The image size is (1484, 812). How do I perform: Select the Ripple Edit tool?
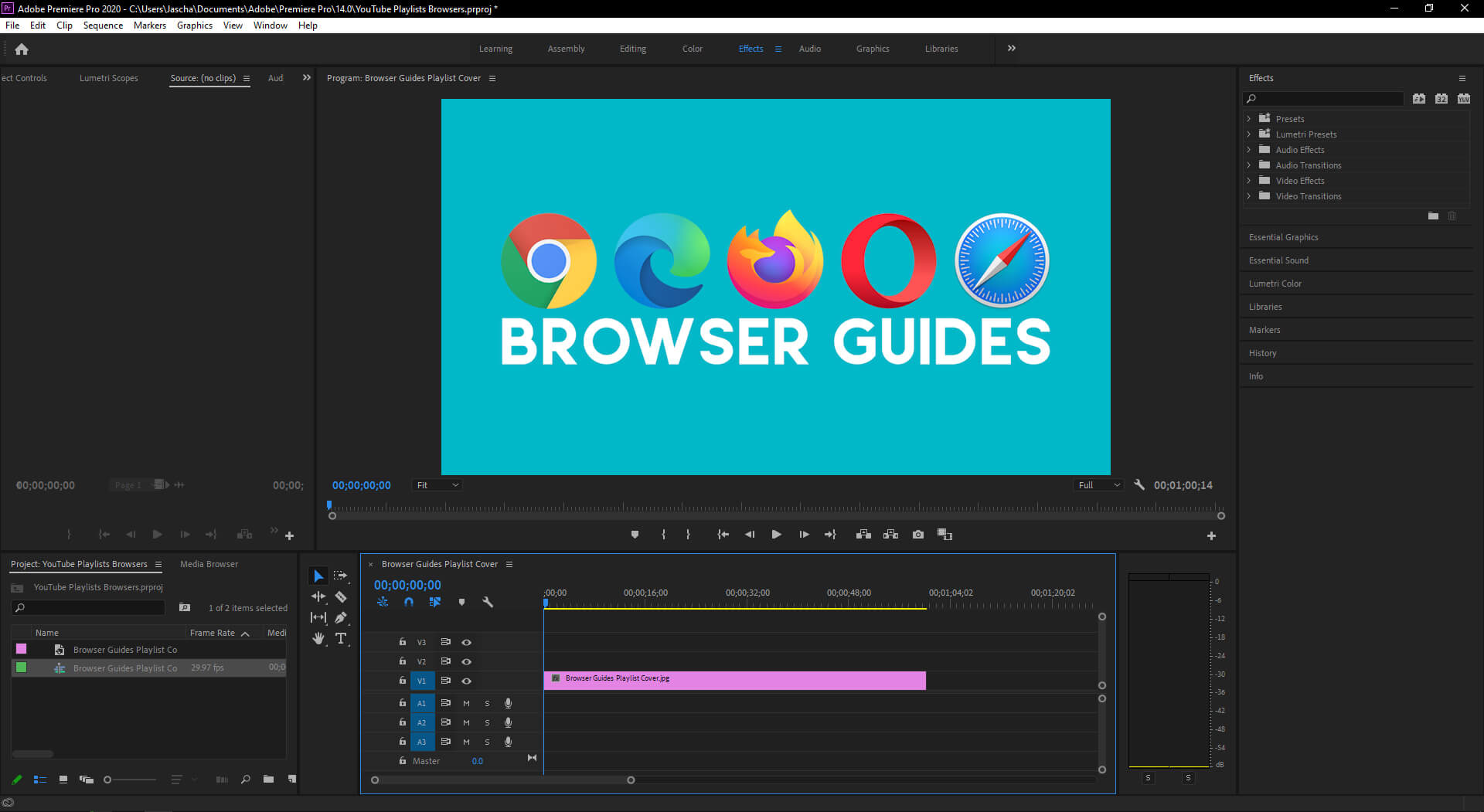[x=318, y=596]
